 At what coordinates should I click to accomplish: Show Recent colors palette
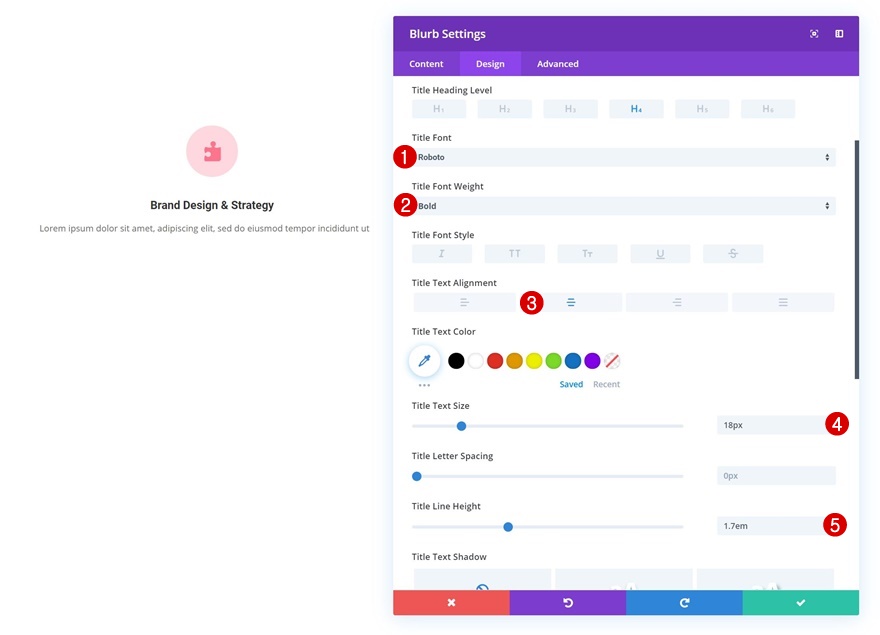pos(606,384)
